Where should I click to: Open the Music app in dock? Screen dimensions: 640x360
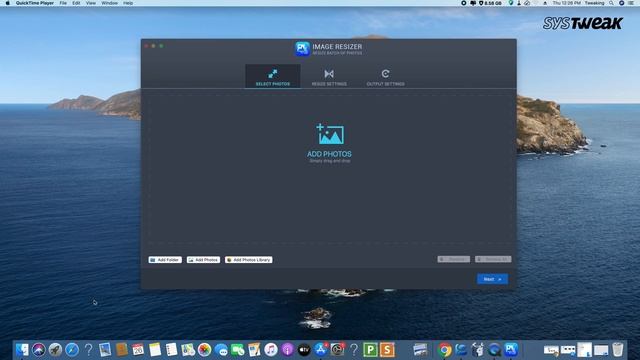(271, 350)
